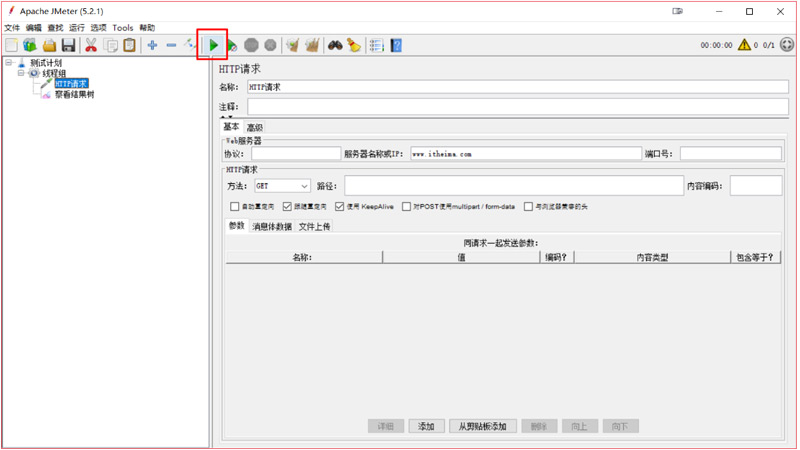Clear results with single broom icon
This screenshot has width=800, height=450.
click(x=293, y=45)
